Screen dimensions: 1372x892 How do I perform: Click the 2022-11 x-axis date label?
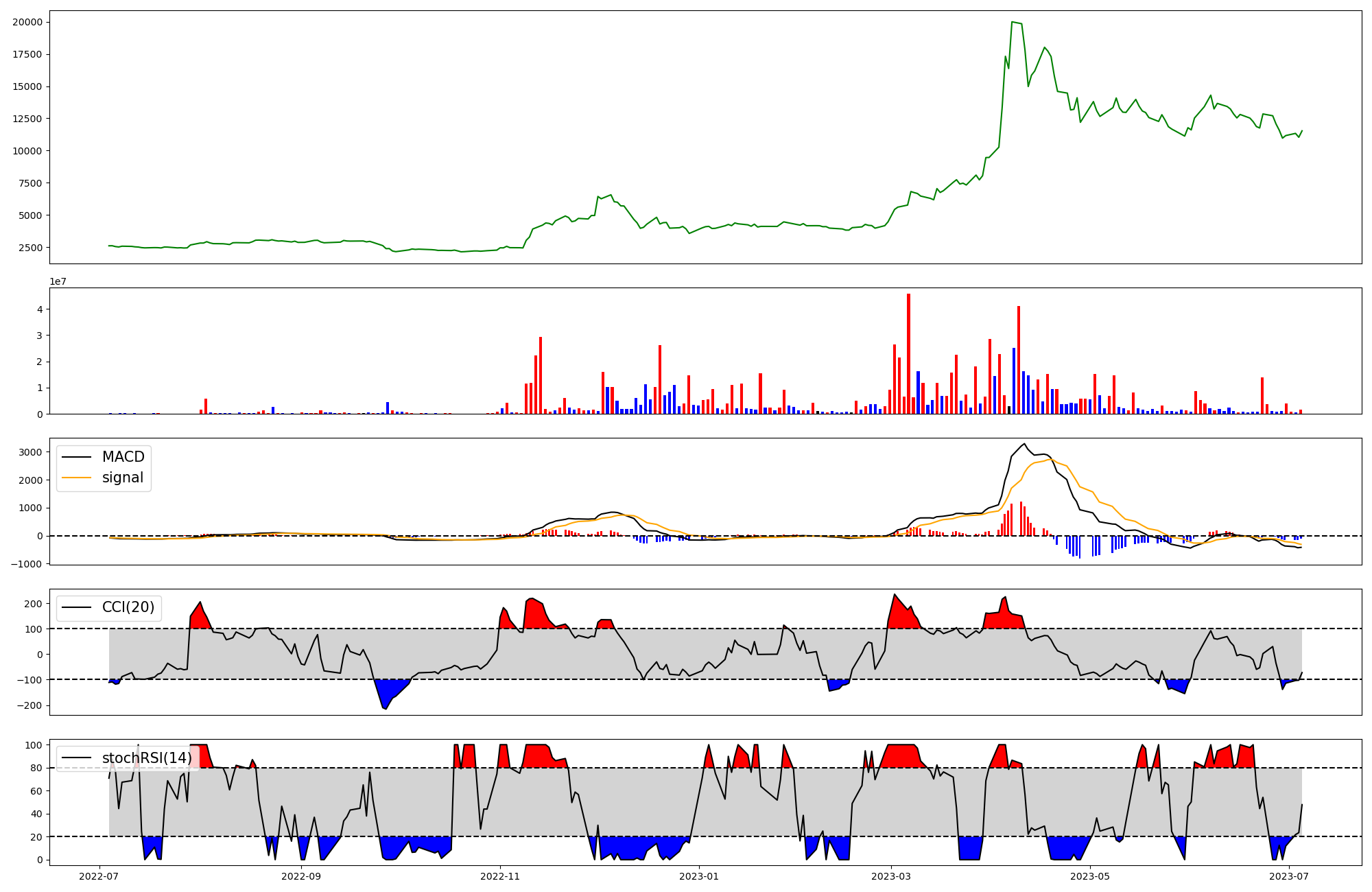click(501, 876)
